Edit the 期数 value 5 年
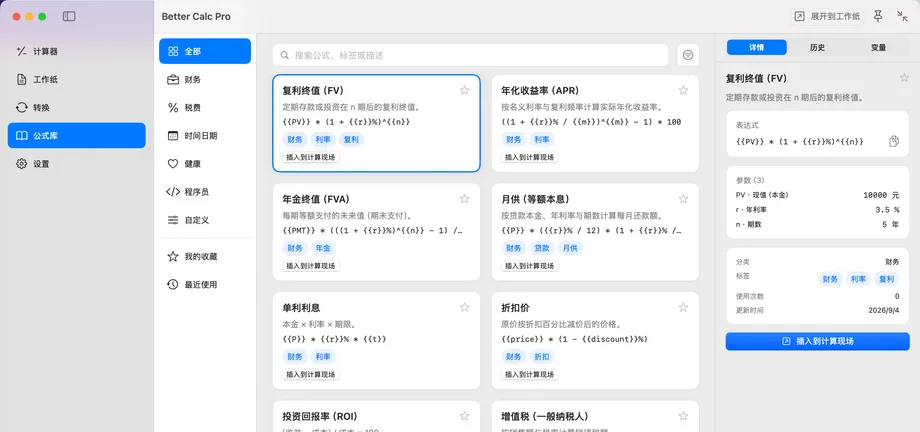 click(890, 225)
